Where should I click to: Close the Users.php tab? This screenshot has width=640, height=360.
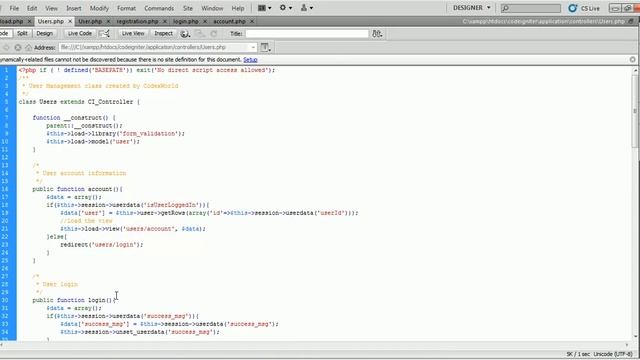(x=70, y=21)
